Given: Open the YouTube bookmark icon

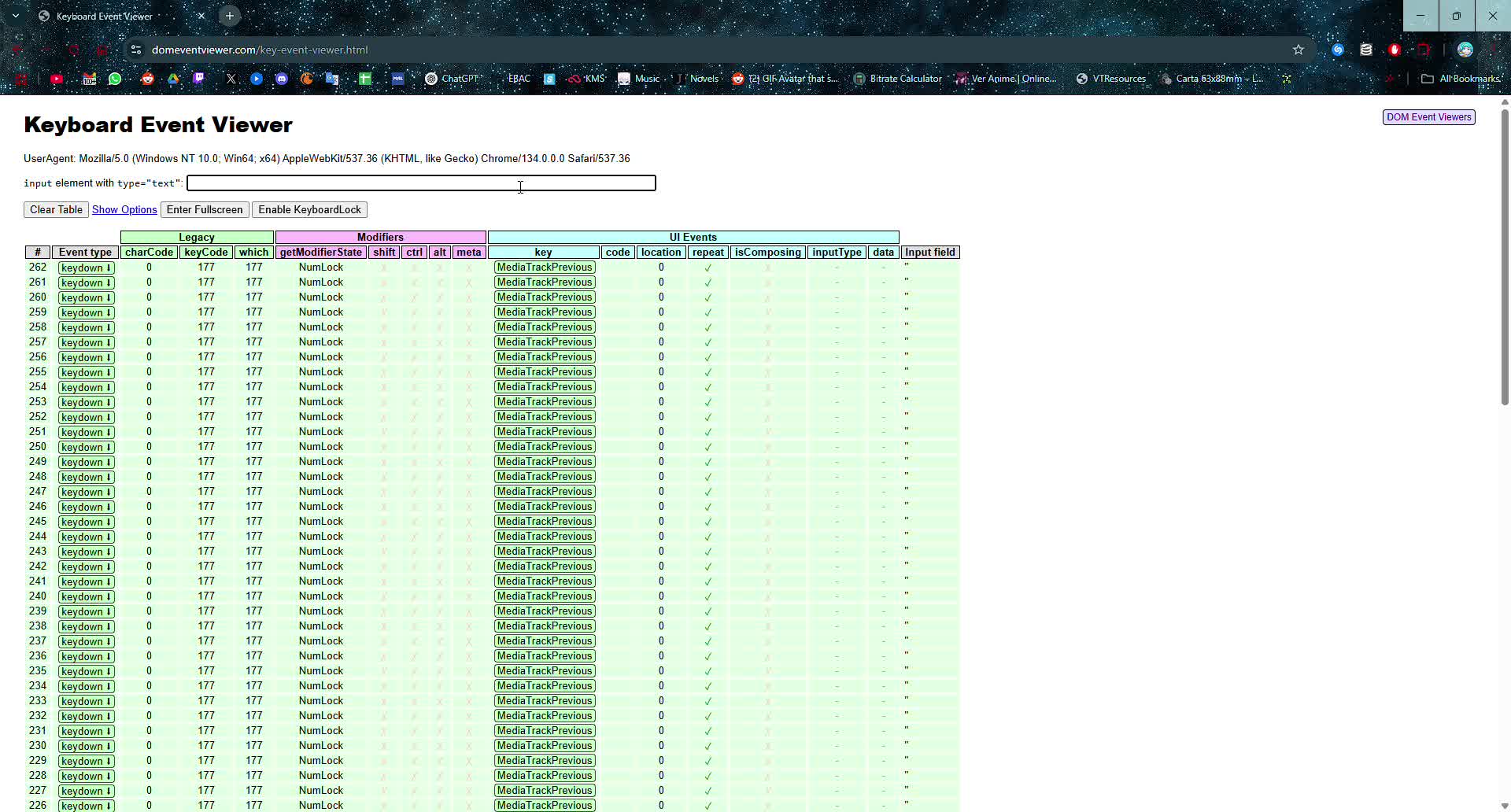Looking at the screenshot, I should 57,79.
